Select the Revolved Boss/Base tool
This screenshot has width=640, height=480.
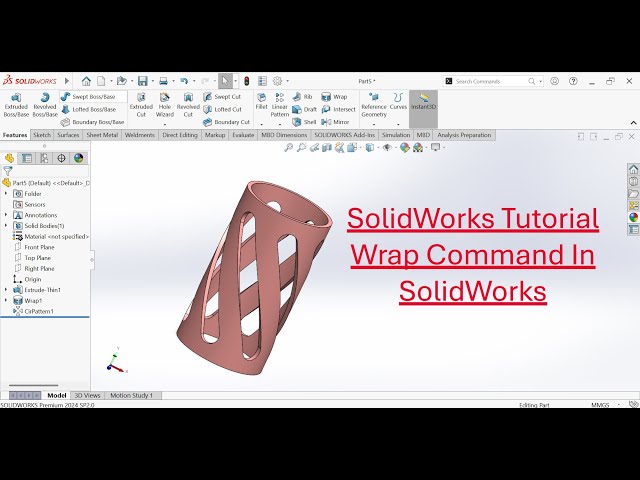pos(45,105)
